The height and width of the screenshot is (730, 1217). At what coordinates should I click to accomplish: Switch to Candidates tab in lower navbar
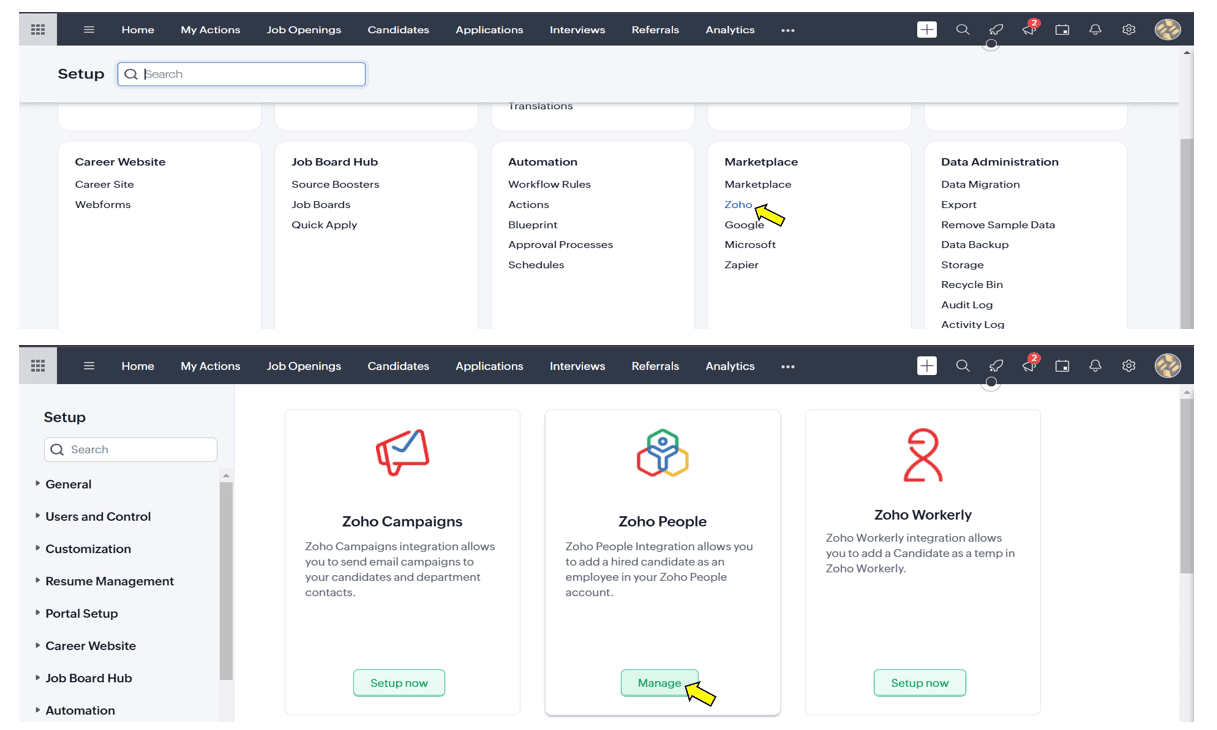pyautogui.click(x=398, y=366)
